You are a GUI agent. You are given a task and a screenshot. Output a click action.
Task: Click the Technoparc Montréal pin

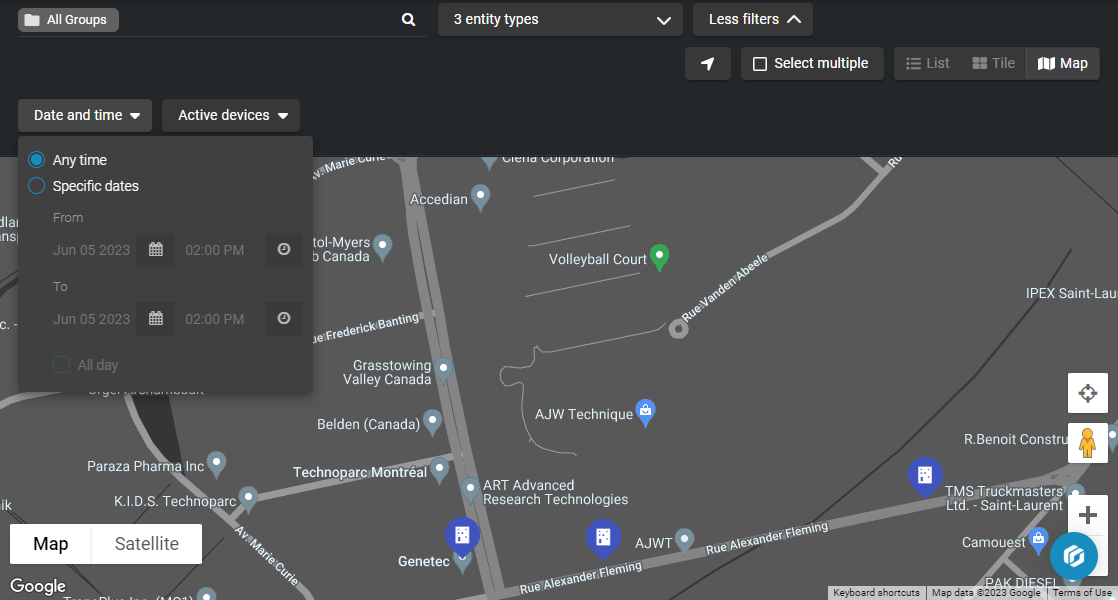pyautogui.click(x=439, y=470)
